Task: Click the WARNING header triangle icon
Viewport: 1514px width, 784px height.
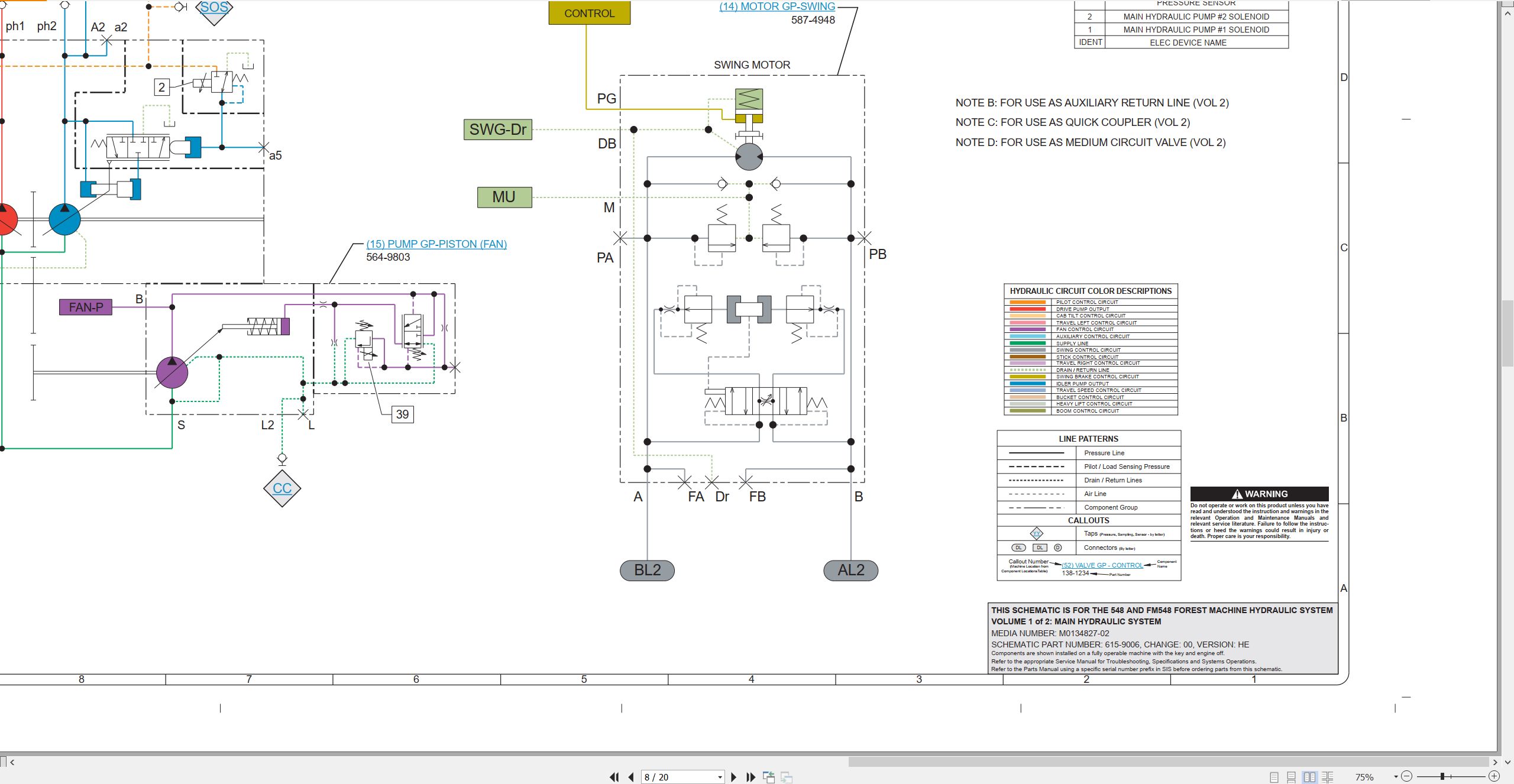Action: pos(1237,494)
